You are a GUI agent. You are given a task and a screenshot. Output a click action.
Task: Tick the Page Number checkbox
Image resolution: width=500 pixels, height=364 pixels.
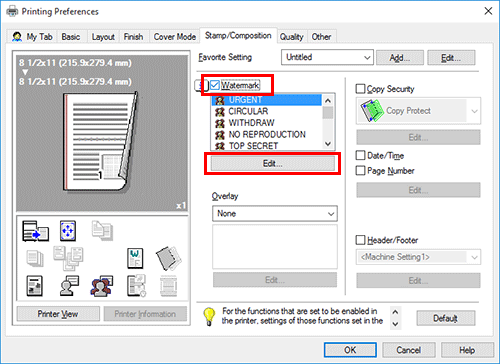tap(360, 171)
